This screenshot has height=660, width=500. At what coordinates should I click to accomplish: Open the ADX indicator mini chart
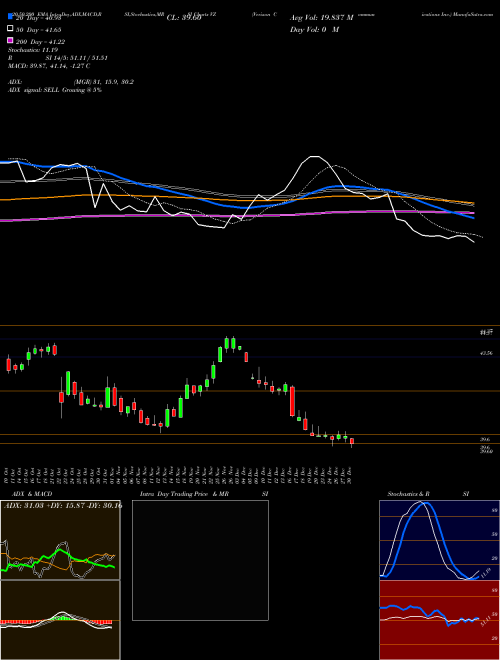tap(60, 540)
